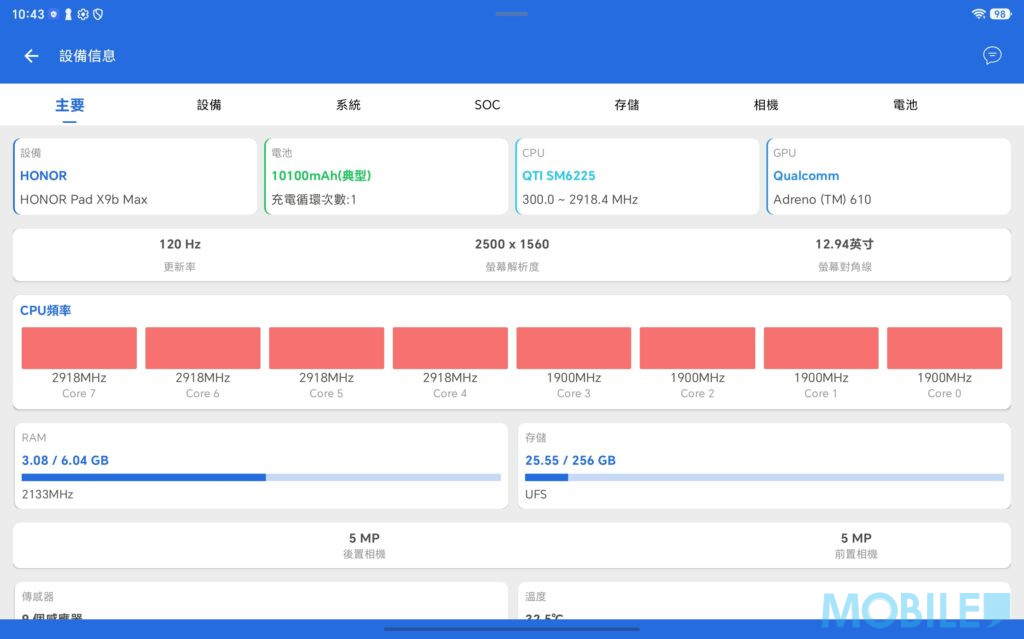Click the 120 Hz refresh rate value
Viewport: 1024px width, 639px height.
tap(180, 244)
